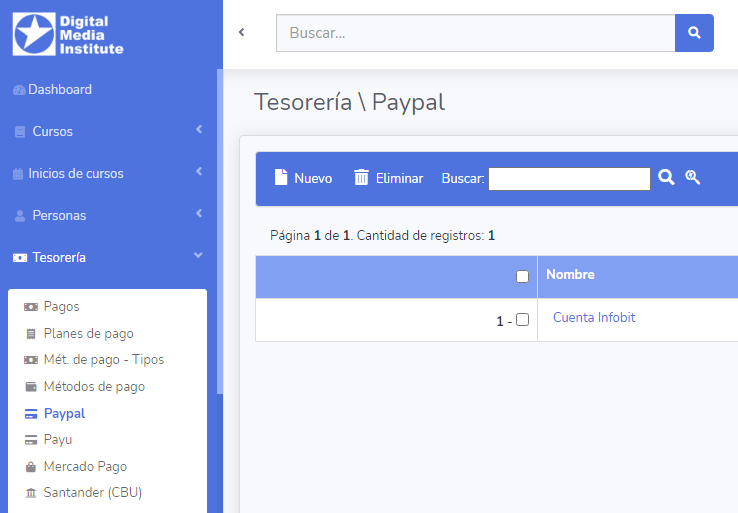Click the Tesorería \ Paypal page title
This screenshot has height=513, width=738.
[349, 102]
